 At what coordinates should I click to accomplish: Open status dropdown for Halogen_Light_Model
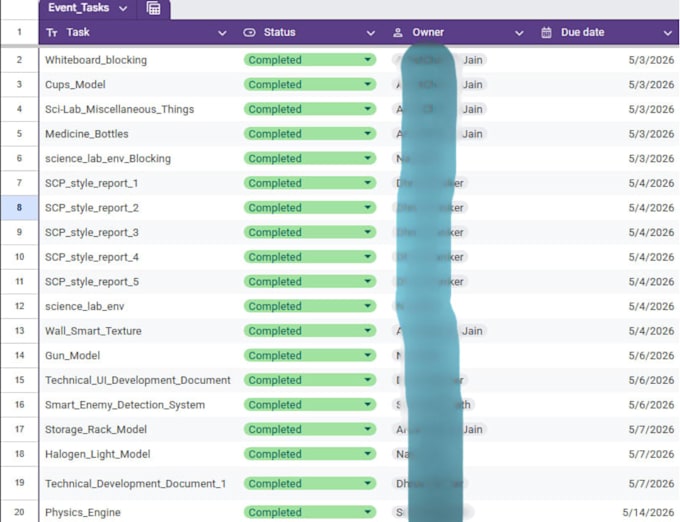click(368, 454)
